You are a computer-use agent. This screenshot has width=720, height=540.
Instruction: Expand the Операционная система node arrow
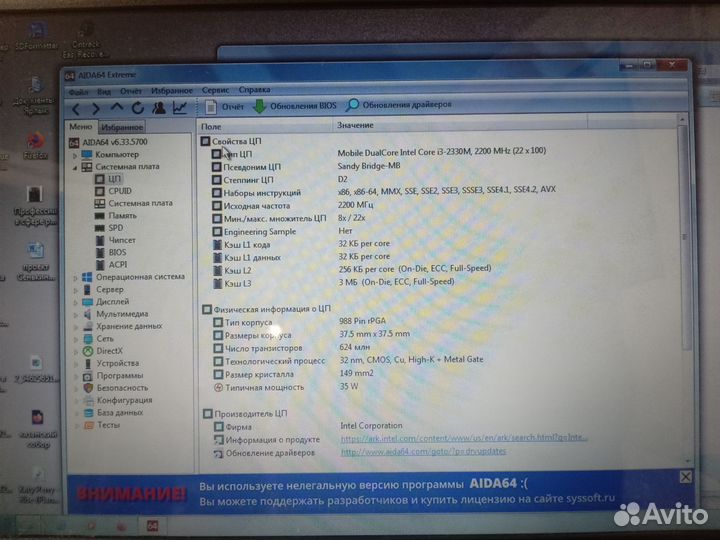[76, 278]
